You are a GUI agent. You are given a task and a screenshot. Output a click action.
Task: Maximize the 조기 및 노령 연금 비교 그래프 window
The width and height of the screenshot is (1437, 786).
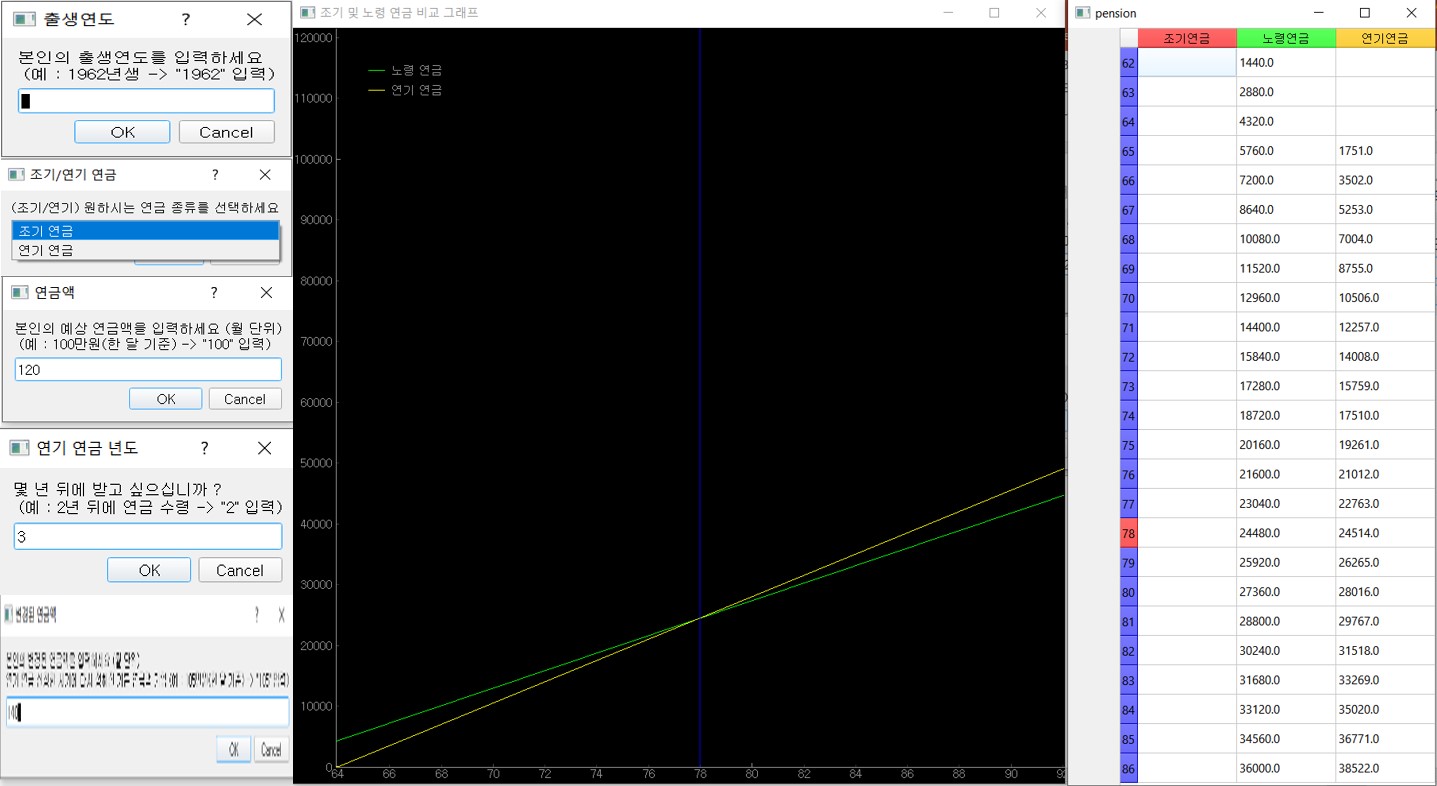click(x=994, y=13)
